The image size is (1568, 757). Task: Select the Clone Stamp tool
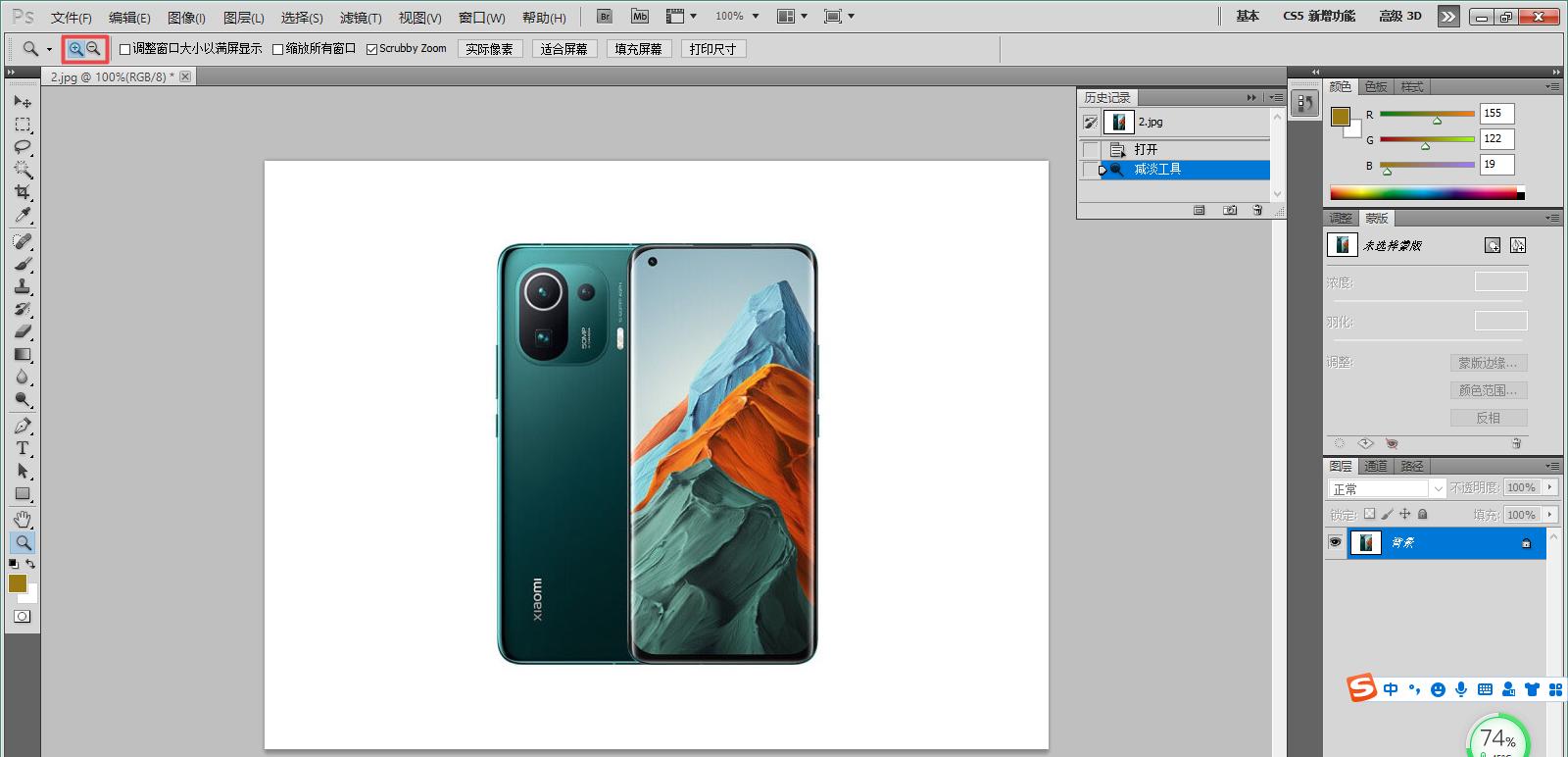23,286
